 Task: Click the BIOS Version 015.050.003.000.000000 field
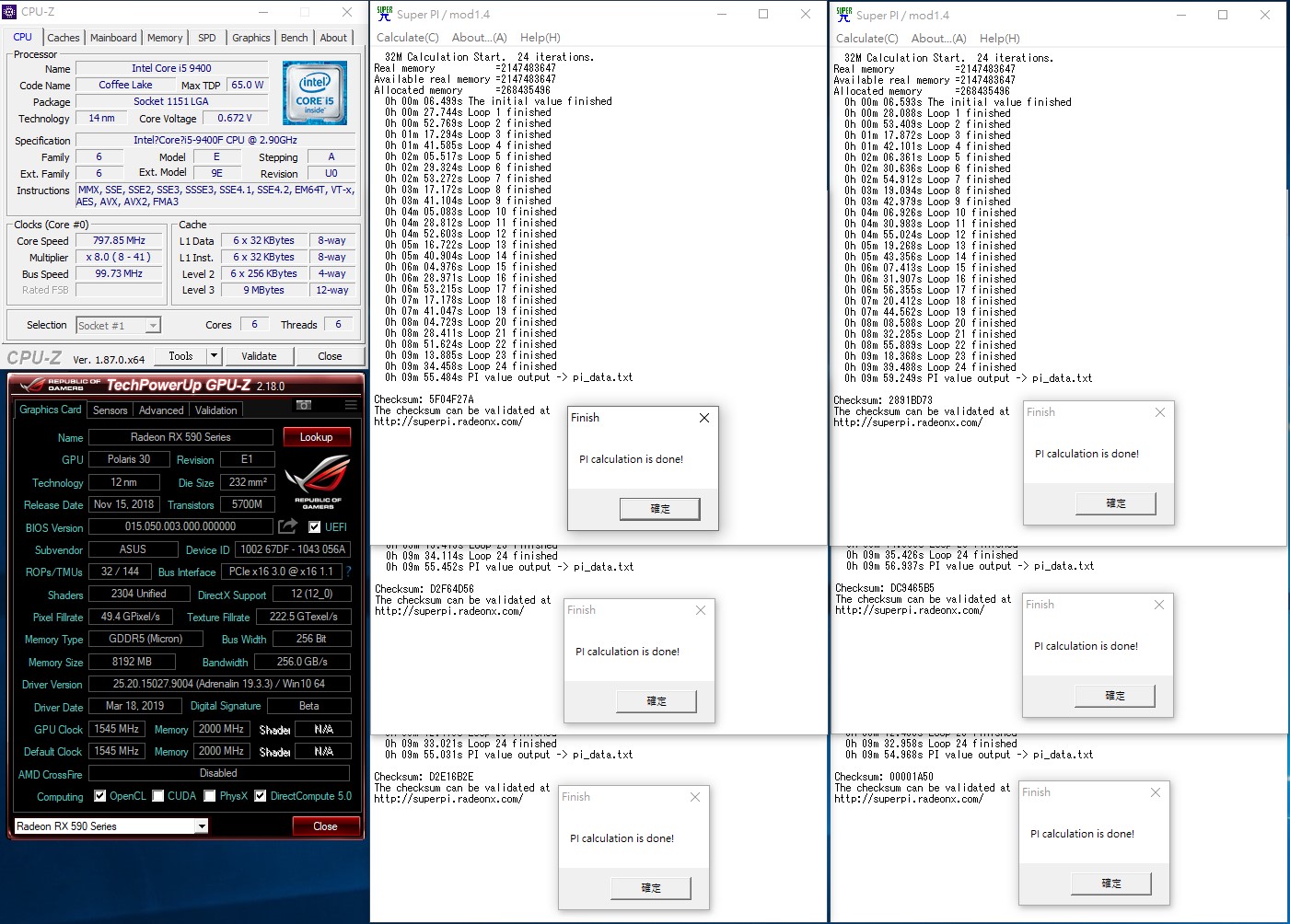pyautogui.click(x=180, y=526)
